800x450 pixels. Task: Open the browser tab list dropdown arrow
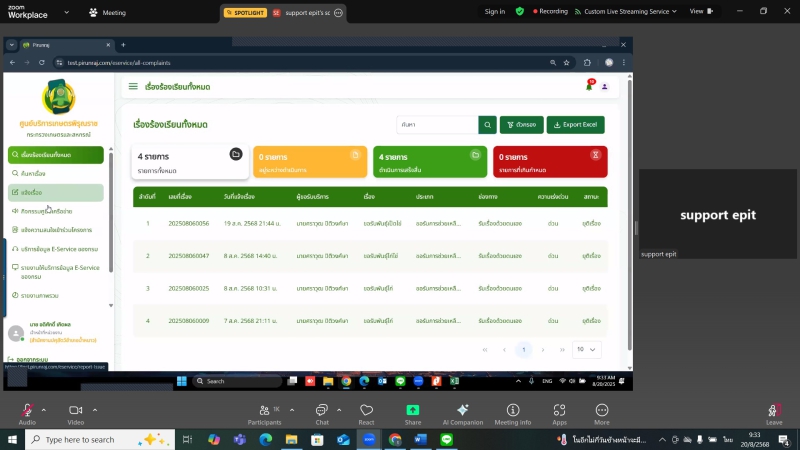click(12, 45)
